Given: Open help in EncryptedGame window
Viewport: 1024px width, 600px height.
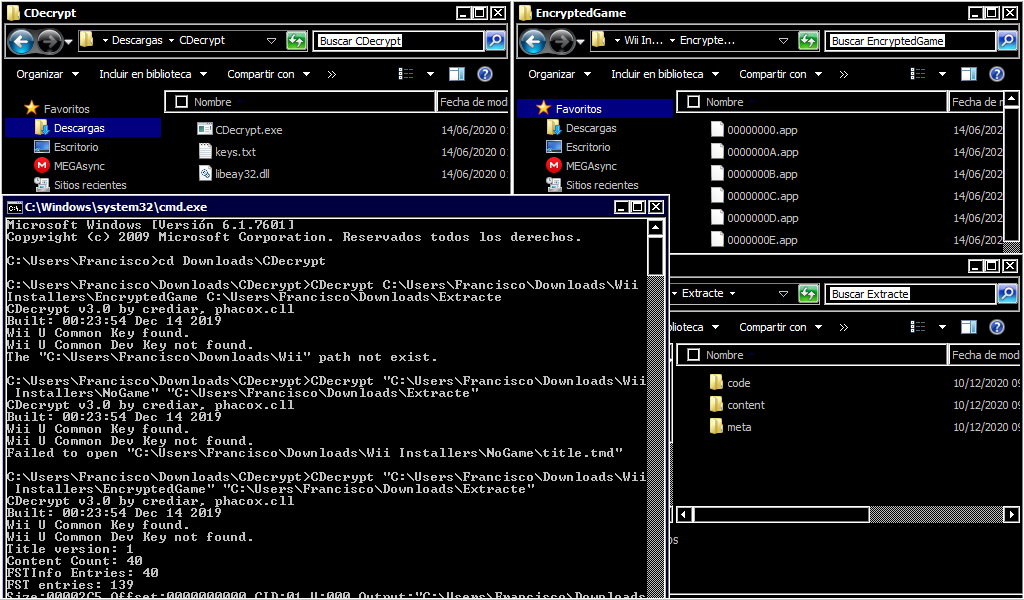Looking at the screenshot, I should 997,74.
